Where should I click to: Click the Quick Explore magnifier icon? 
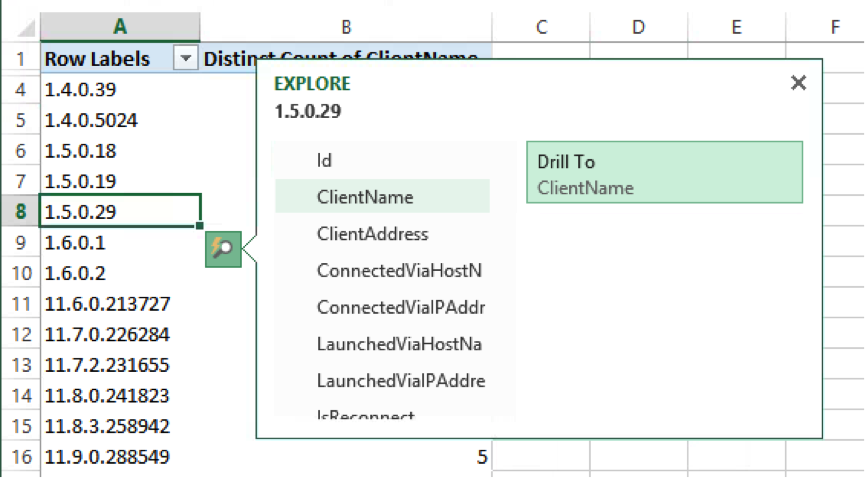(x=224, y=249)
